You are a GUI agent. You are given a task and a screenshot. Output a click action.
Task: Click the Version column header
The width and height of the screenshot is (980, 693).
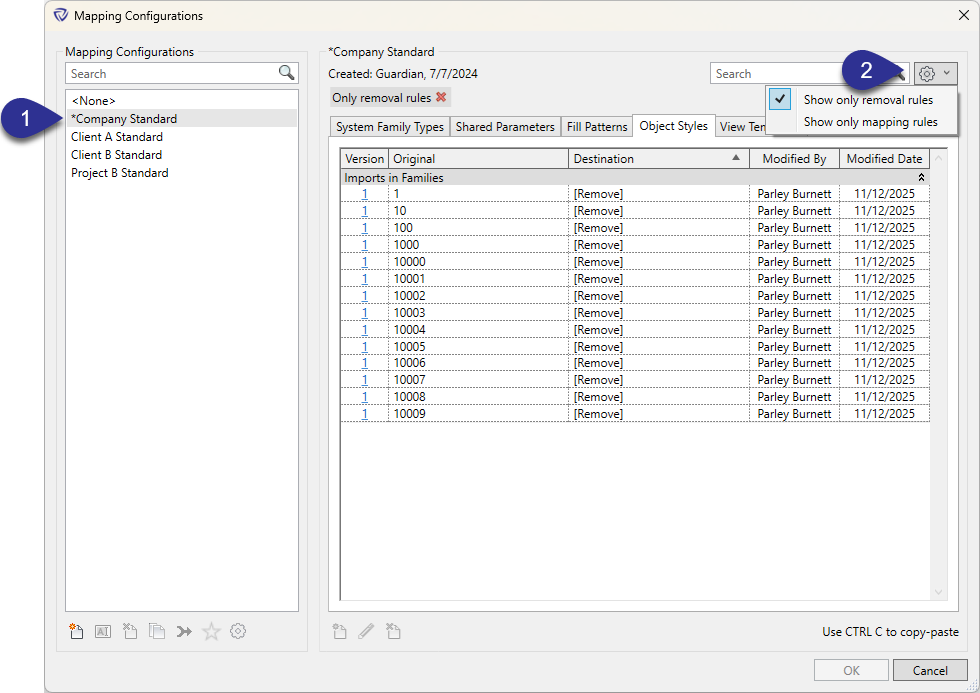click(x=364, y=159)
